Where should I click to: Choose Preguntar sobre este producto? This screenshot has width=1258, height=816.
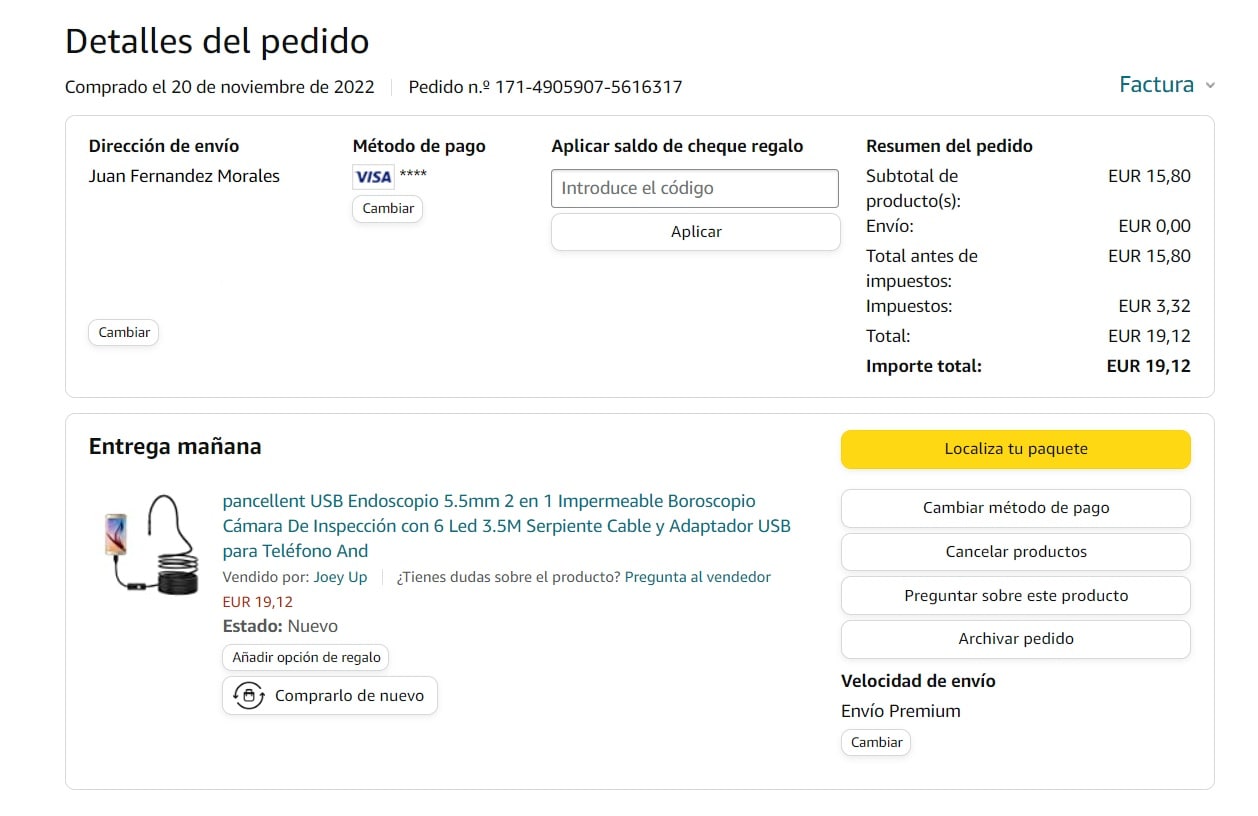click(x=1015, y=596)
